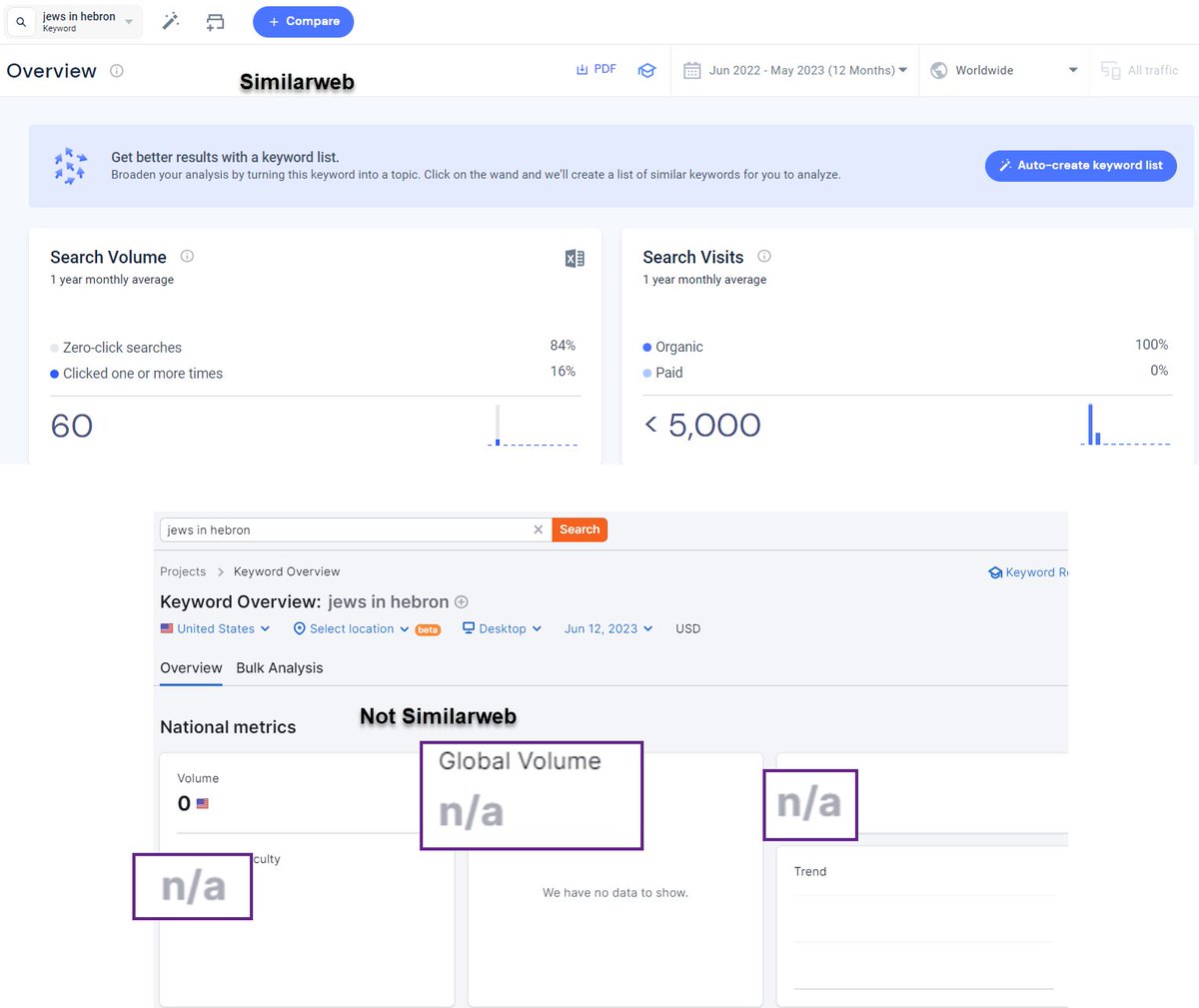Click the USD currency label

click(x=688, y=628)
